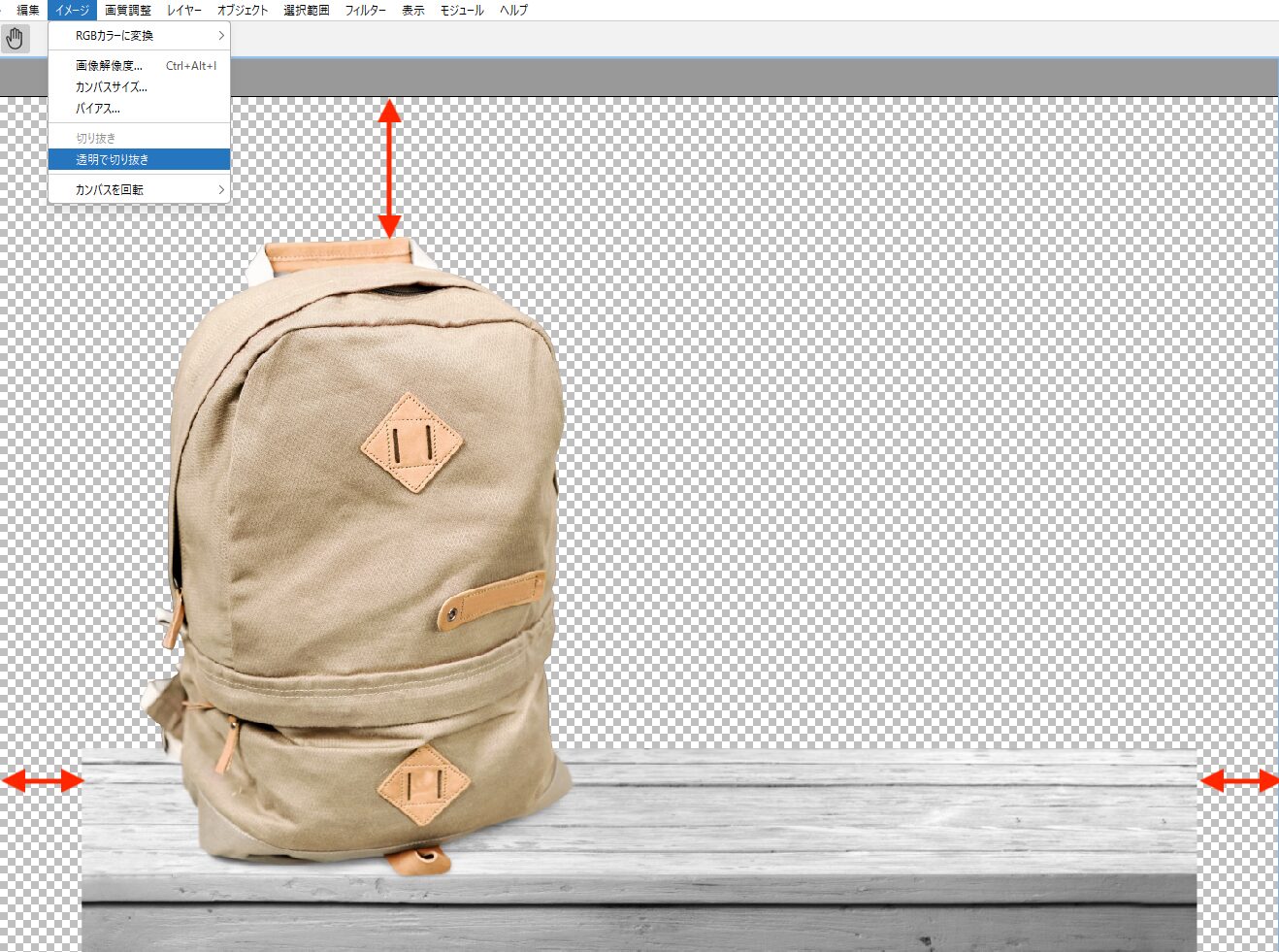Choose 画像解像度... from the menu
The width and height of the screenshot is (1279, 952).
pos(139,65)
